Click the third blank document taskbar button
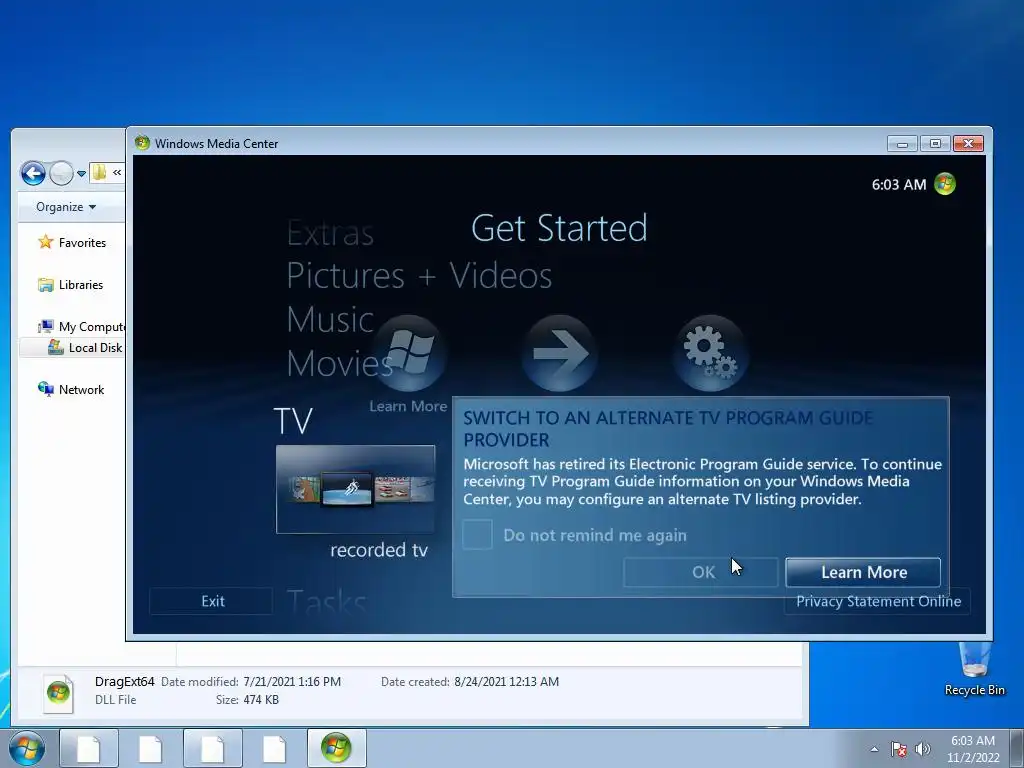This screenshot has height=768, width=1024. [x=212, y=748]
